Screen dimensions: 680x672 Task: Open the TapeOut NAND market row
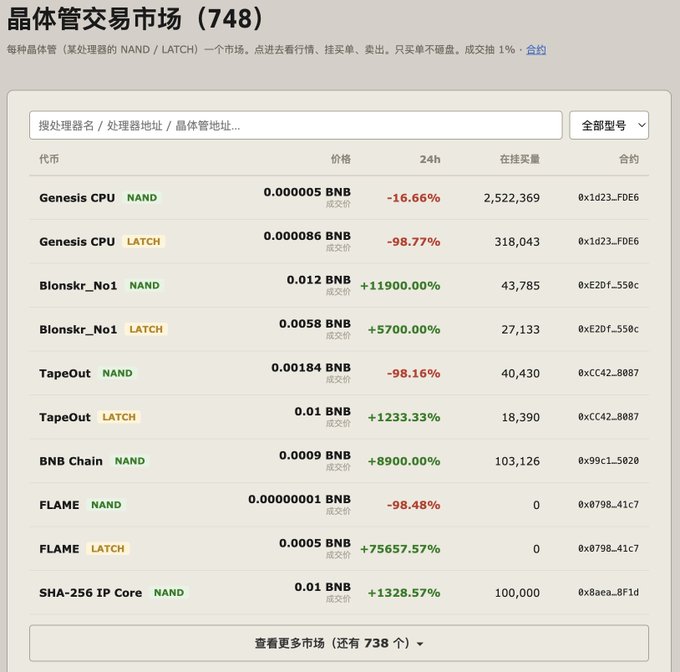click(x=339, y=373)
